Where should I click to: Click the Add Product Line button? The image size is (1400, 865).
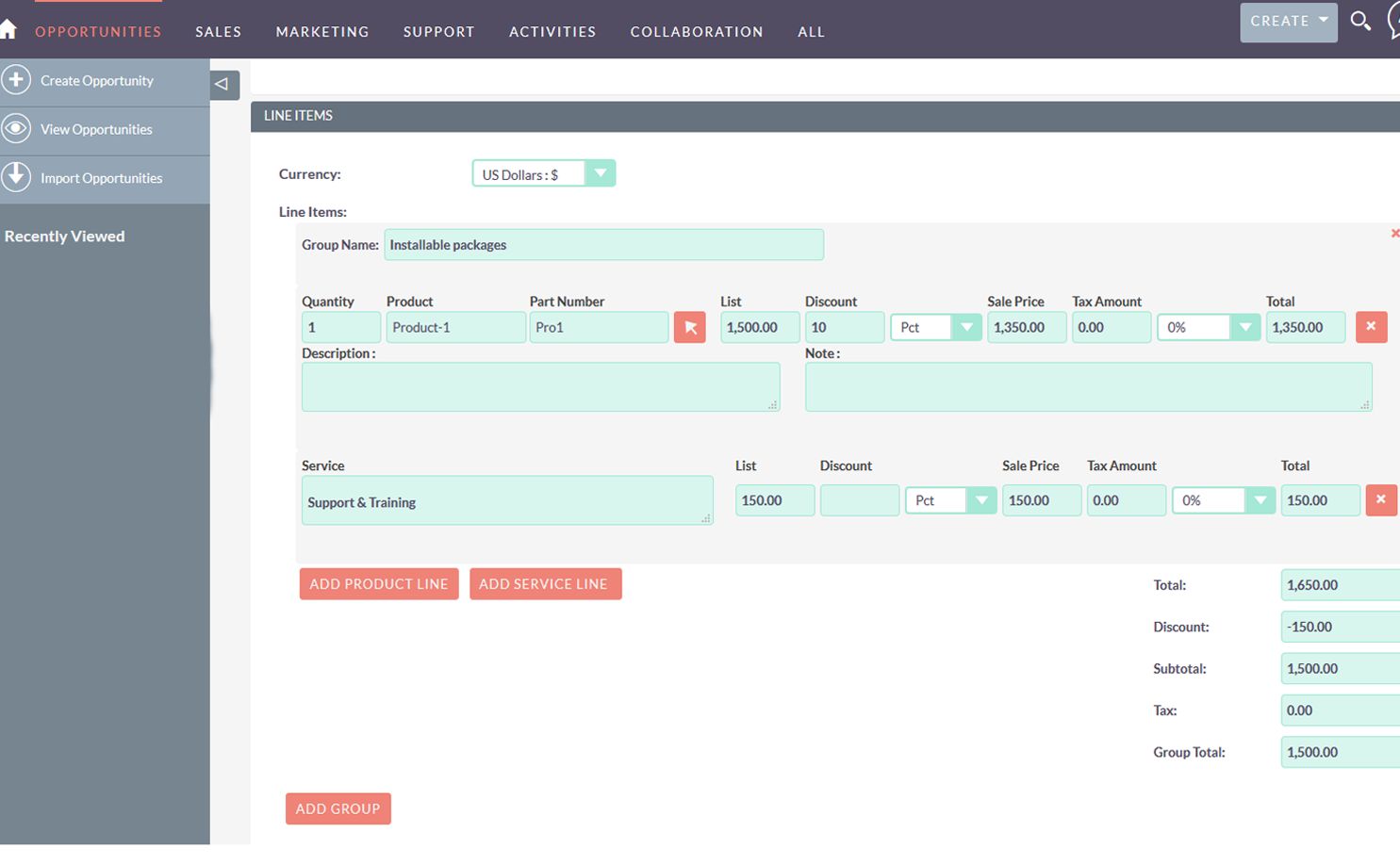coord(379,584)
